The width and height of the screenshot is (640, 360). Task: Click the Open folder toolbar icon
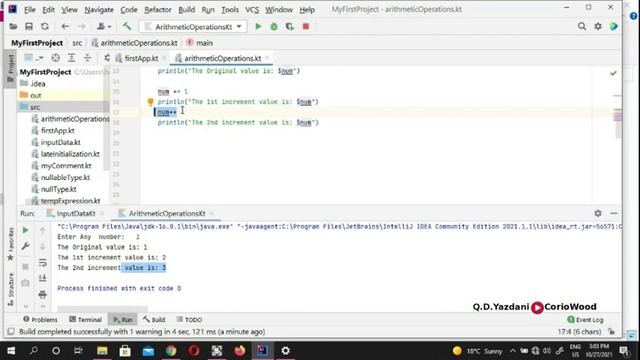(13, 27)
